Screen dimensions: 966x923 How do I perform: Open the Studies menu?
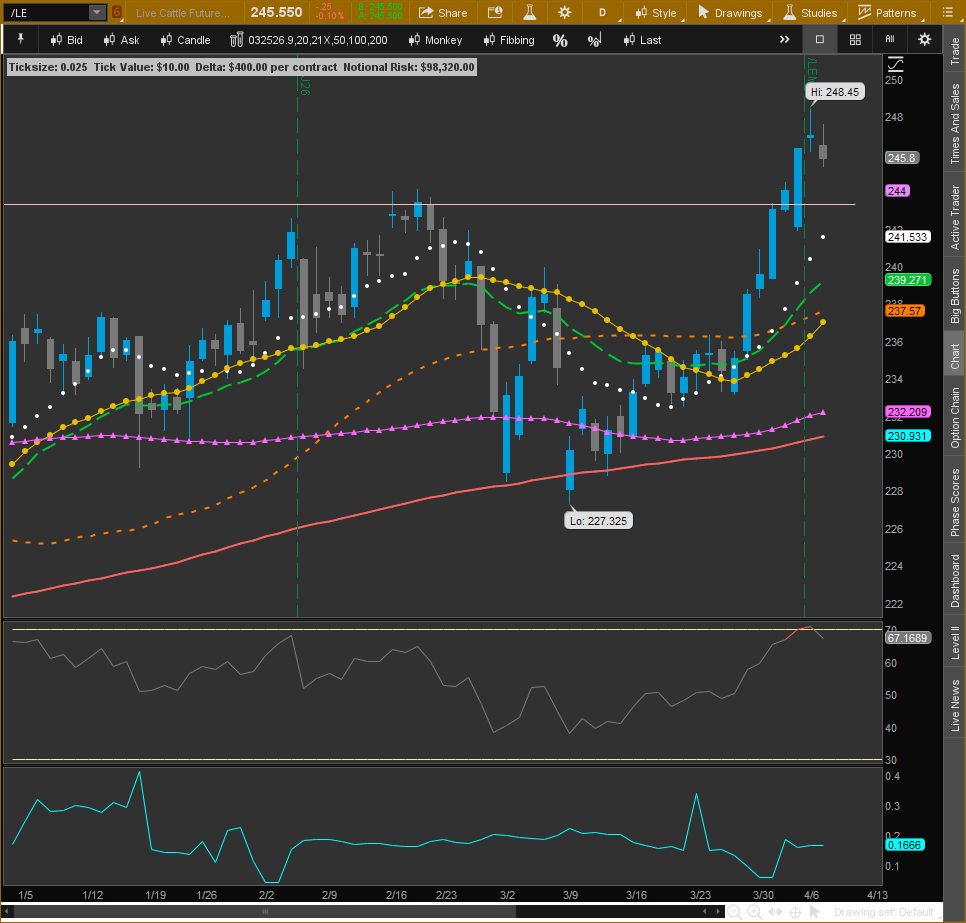coord(813,13)
